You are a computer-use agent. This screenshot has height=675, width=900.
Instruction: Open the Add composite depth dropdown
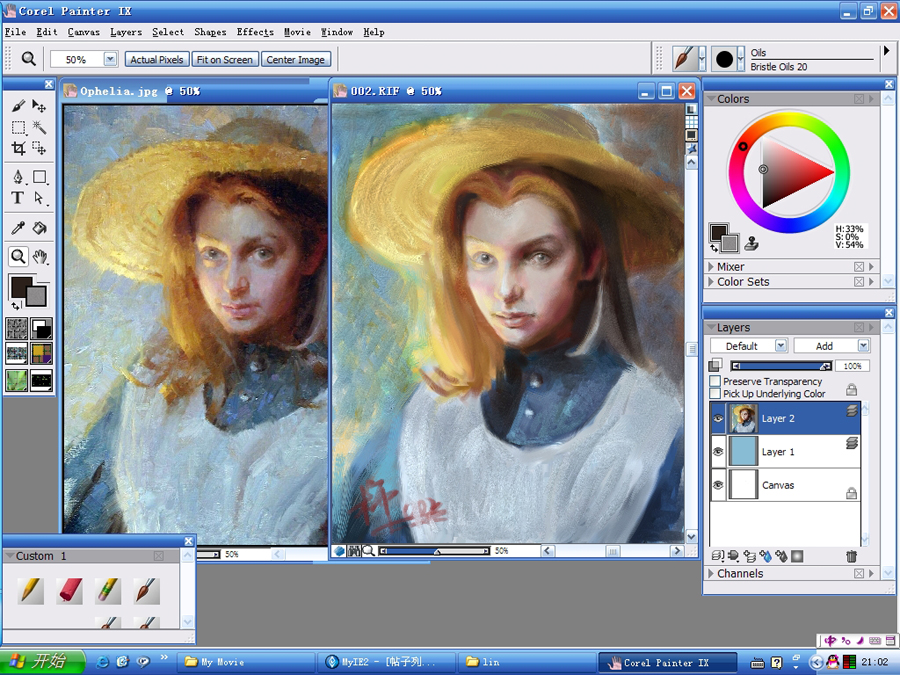(x=864, y=346)
